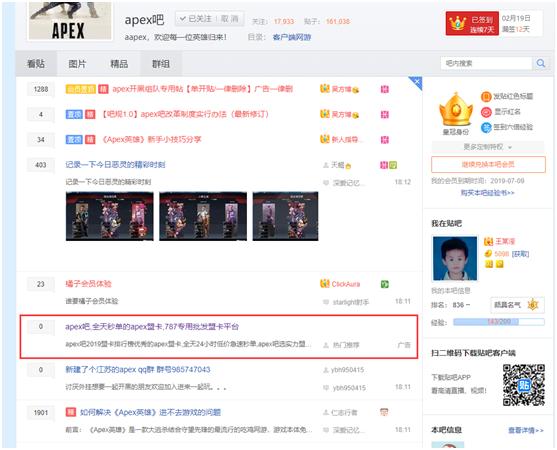Click the APEX forum logo image
This screenshot has height=450, width=557.
pos(70,21)
